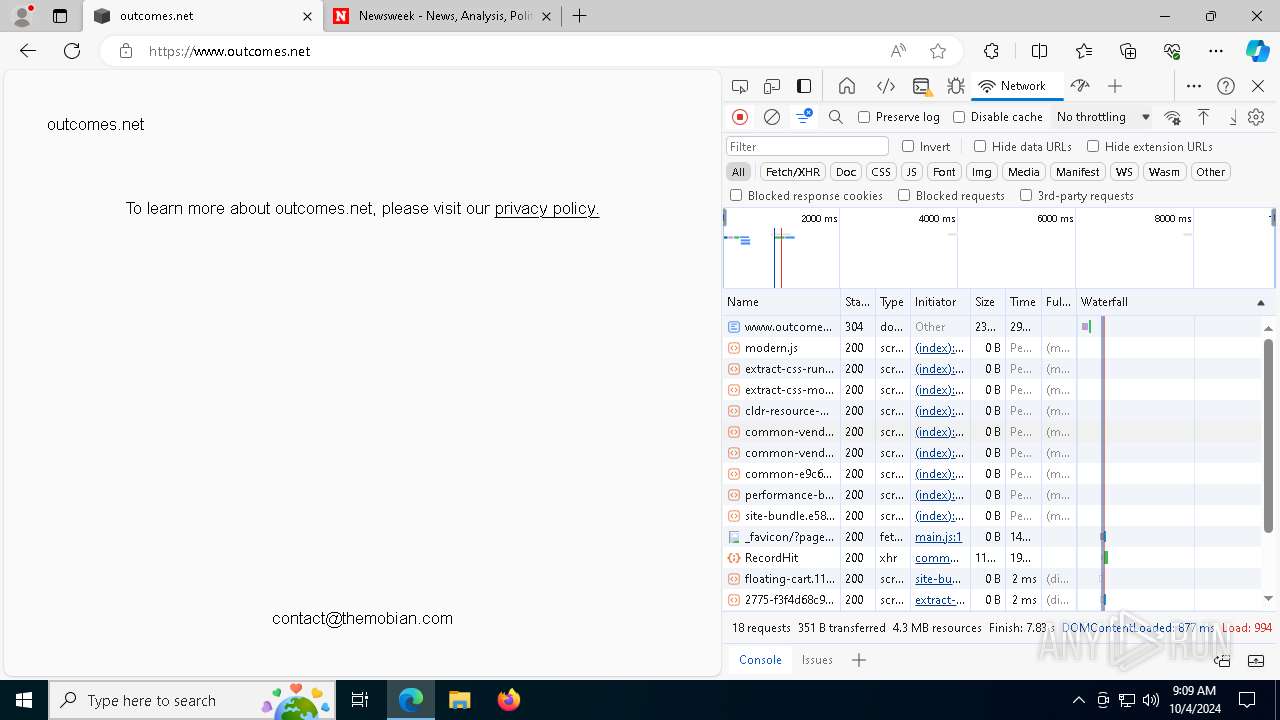Image resolution: width=1280 pixels, height=720 pixels.
Task: Open Windows Start menu
Action: coord(24,700)
